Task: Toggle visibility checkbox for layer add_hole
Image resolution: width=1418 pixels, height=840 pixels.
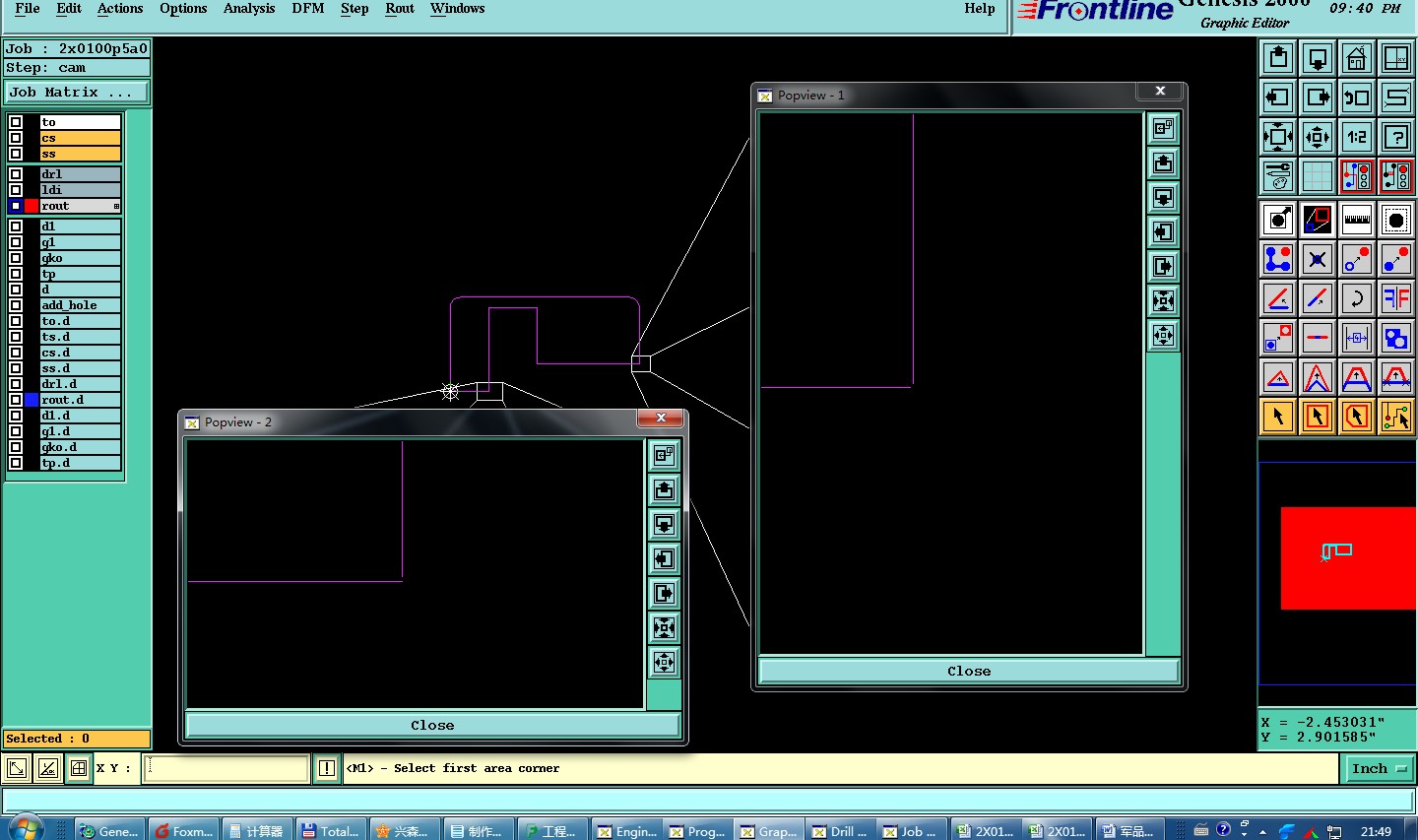Action: (x=16, y=305)
